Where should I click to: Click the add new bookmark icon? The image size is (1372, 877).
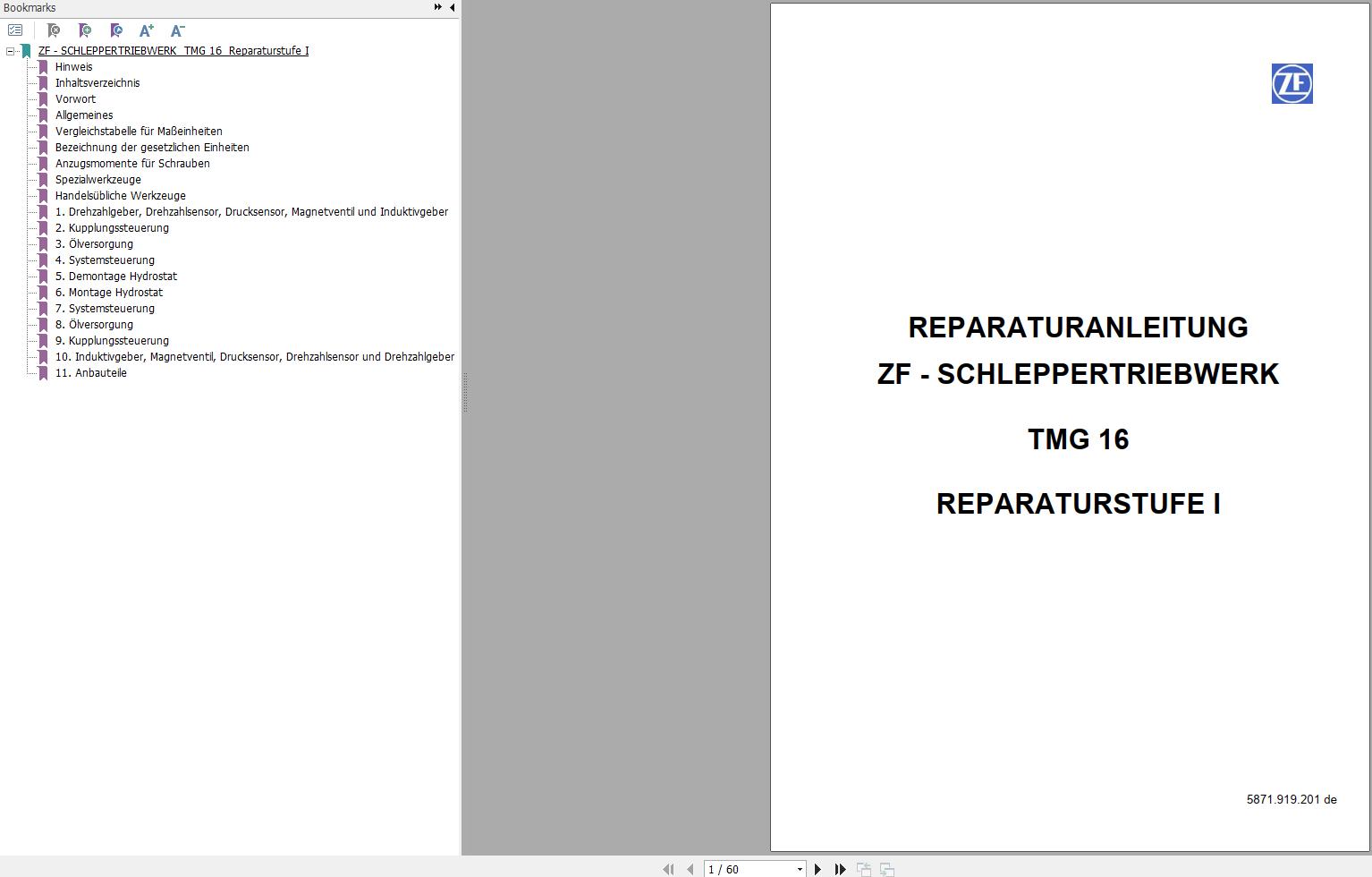pyautogui.click(x=85, y=30)
